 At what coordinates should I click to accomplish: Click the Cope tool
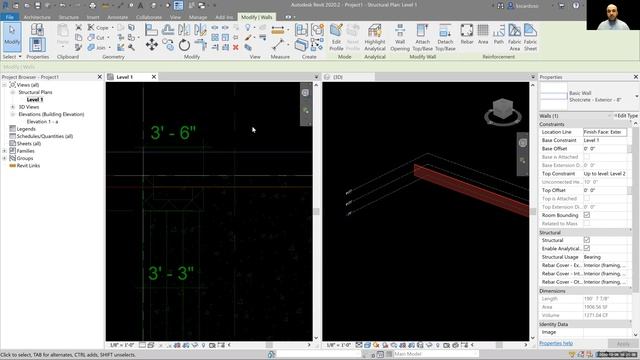[99, 27]
